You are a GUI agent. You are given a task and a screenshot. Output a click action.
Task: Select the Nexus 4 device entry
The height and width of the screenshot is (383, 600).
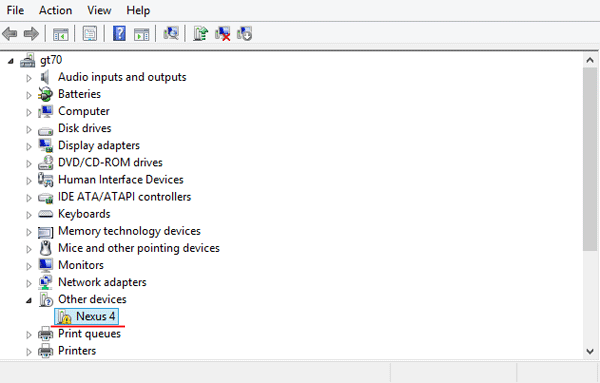[x=86, y=317]
